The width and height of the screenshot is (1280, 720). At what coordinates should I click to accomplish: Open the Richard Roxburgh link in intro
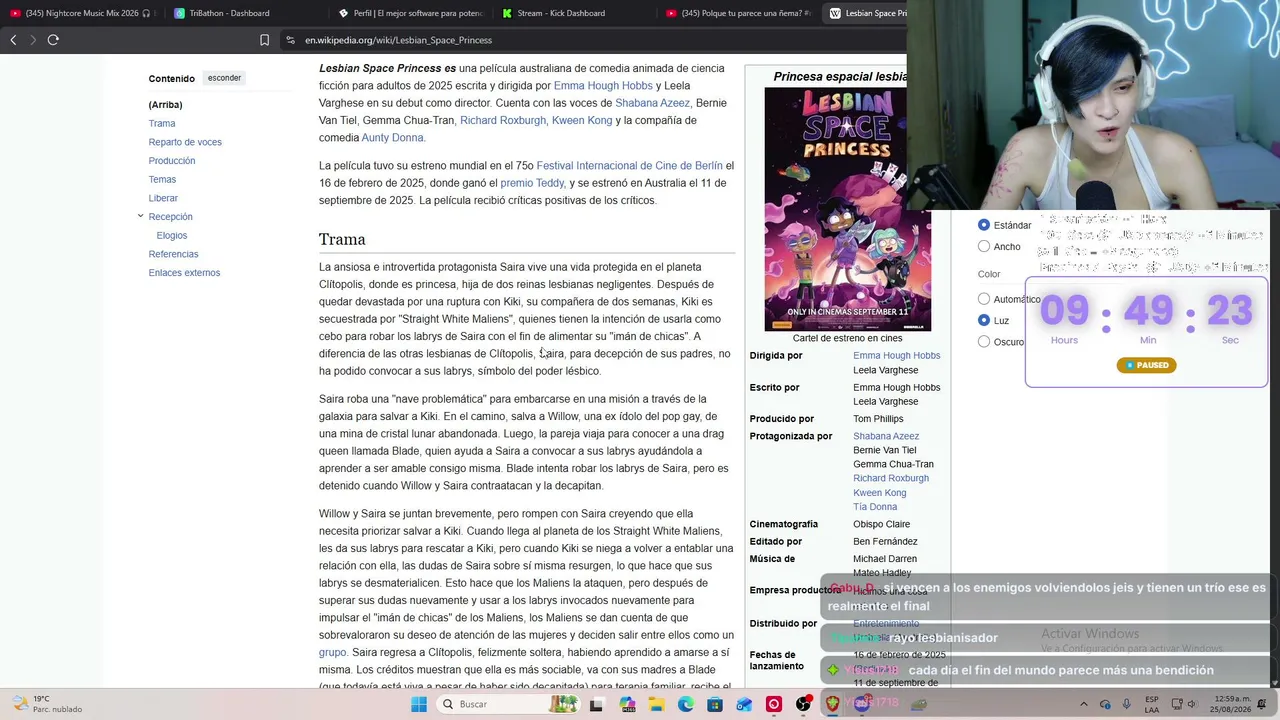point(503,120)
